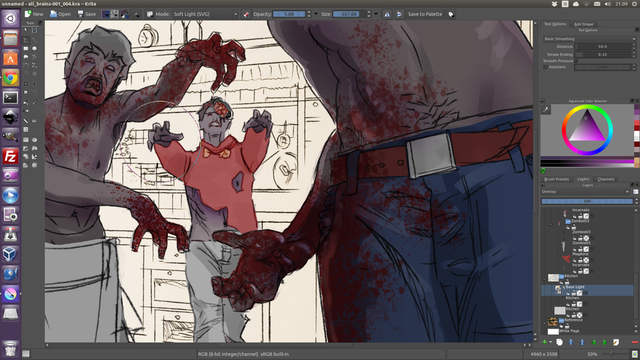This screenshot has width=640, height=360.
Task: Select the Line tool in toolbox
Action: click(x=35, y=41)
